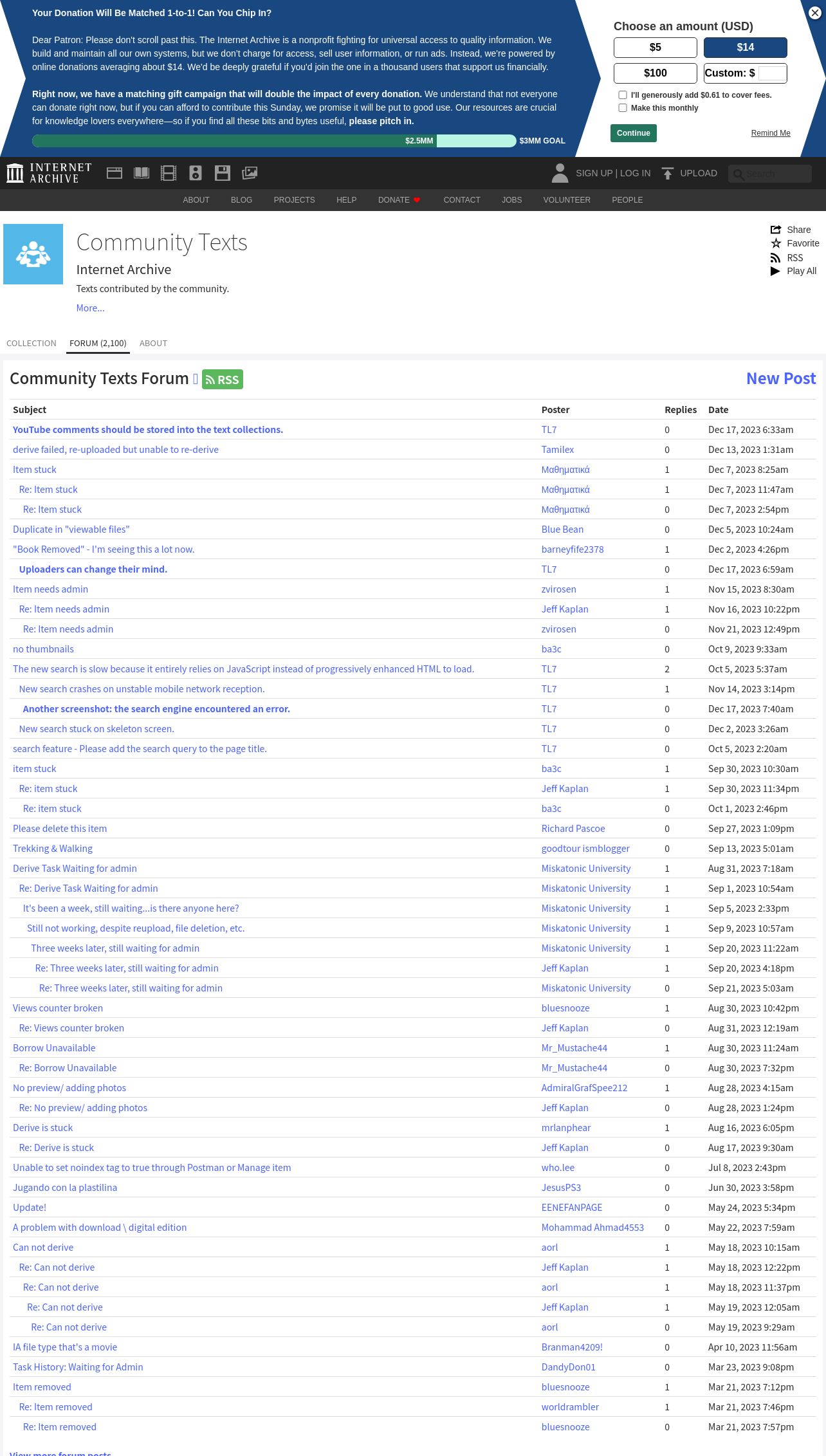Click the heart icon next to Donate
The image size is (826, 1456).
click(x=417, y=200)
